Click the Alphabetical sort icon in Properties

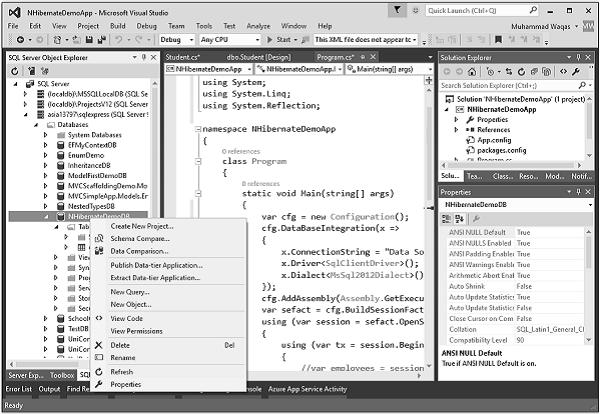[459, 218]
